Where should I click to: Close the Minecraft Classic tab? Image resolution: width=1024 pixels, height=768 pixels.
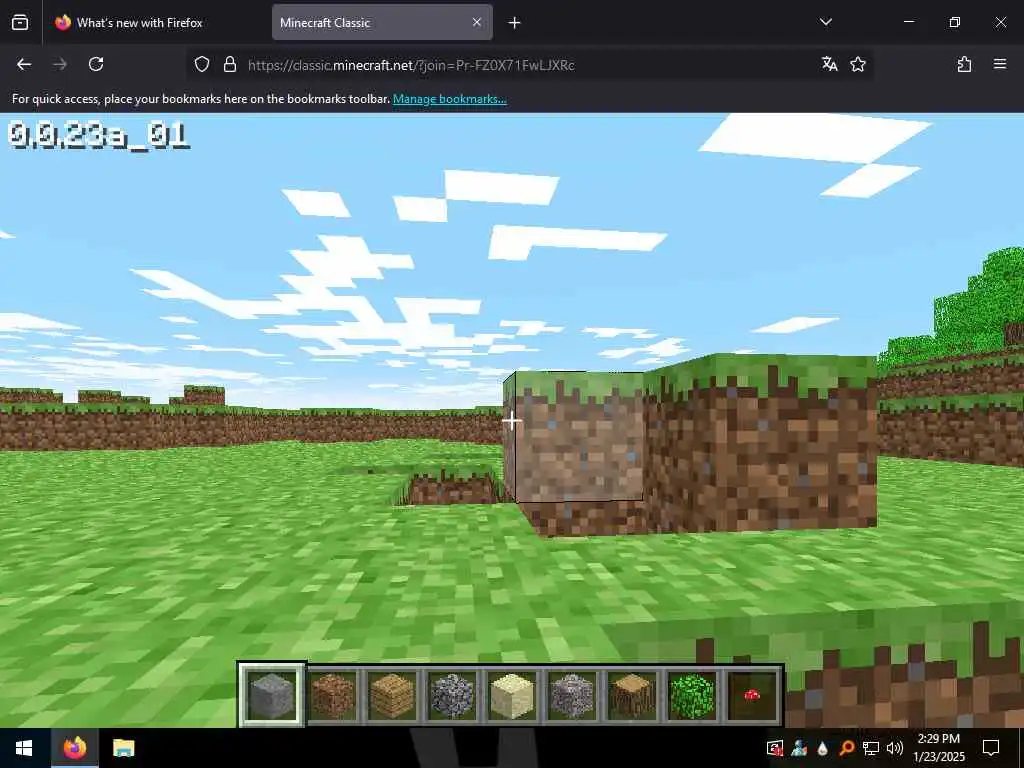coord(477,22)
